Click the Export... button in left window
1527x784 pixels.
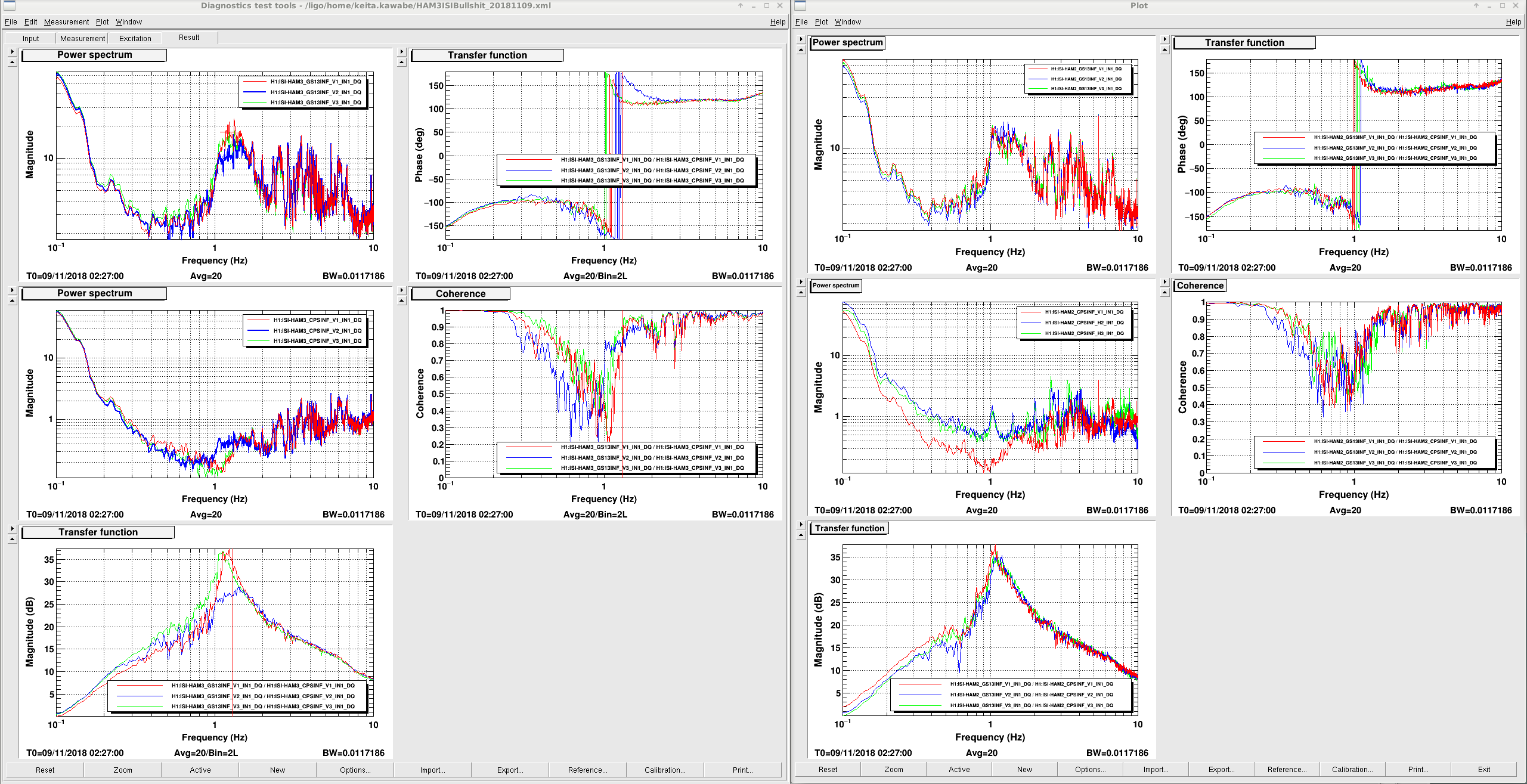(x=510, y=770)
